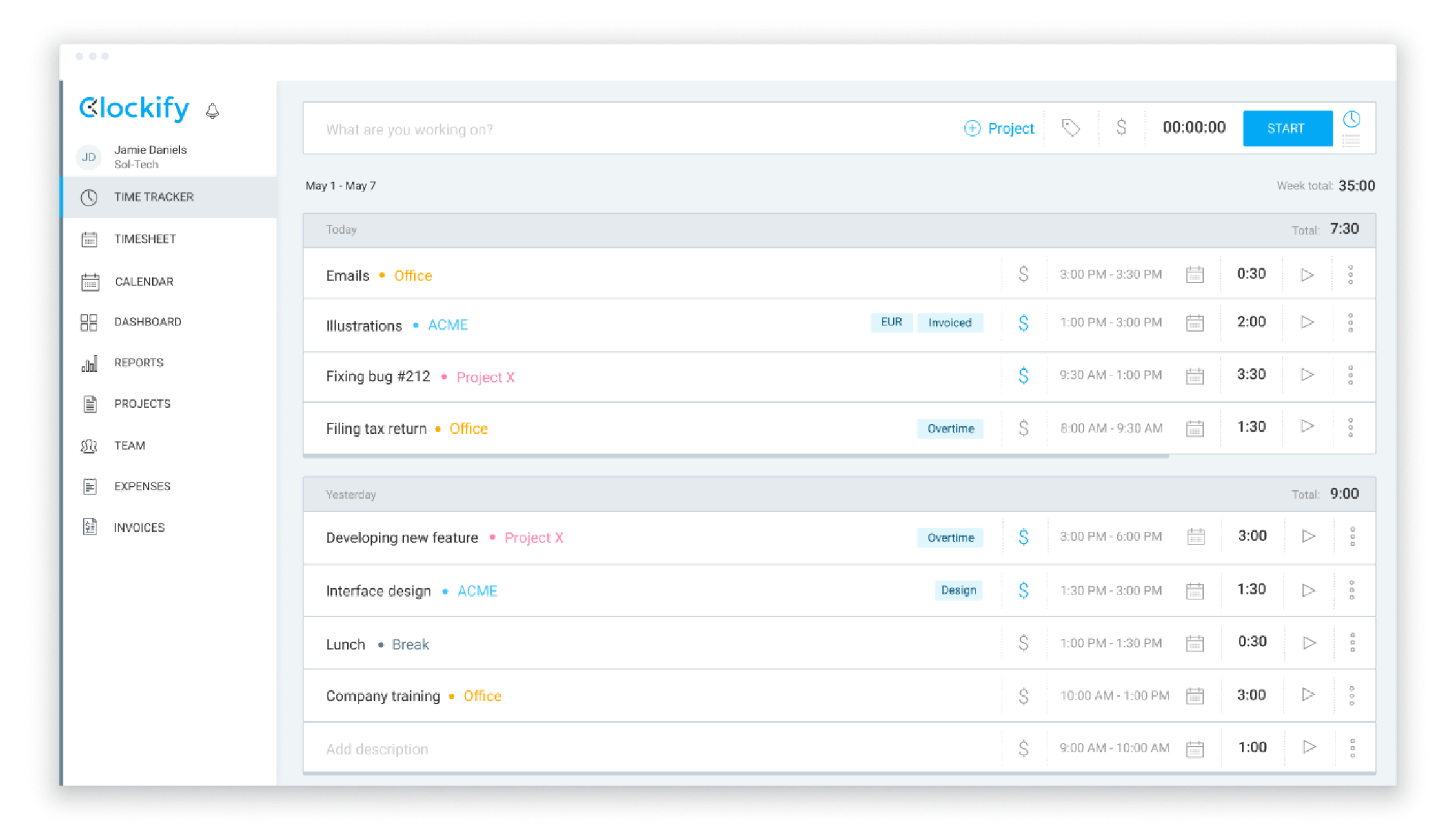The width and height of the screenshot is (1456, 829).
Task: Open the notifications bell
Action: pyautogui.click(x=212, y=110)
